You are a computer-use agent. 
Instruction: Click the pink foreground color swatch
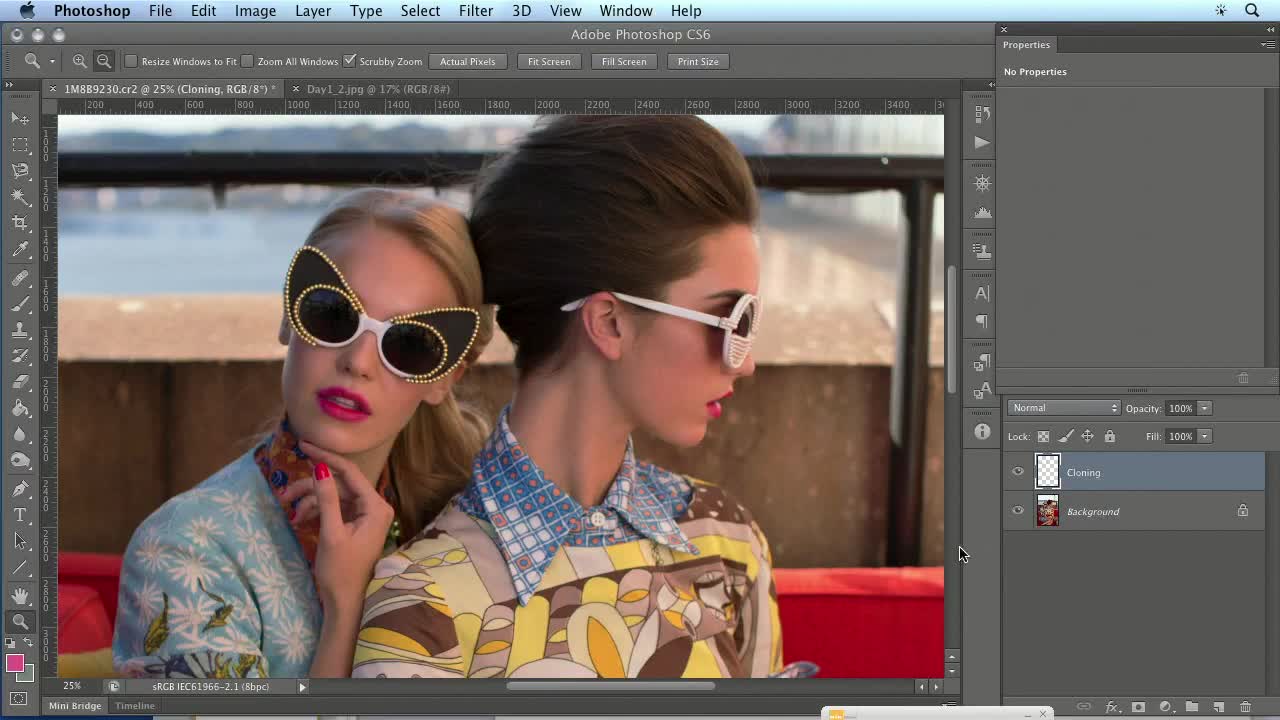point(15,664)
